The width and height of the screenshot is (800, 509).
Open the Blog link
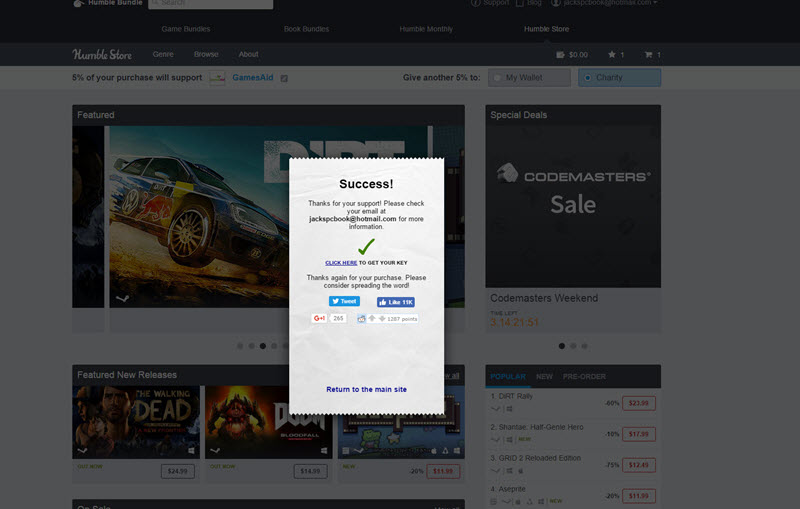tap(529, 3)
